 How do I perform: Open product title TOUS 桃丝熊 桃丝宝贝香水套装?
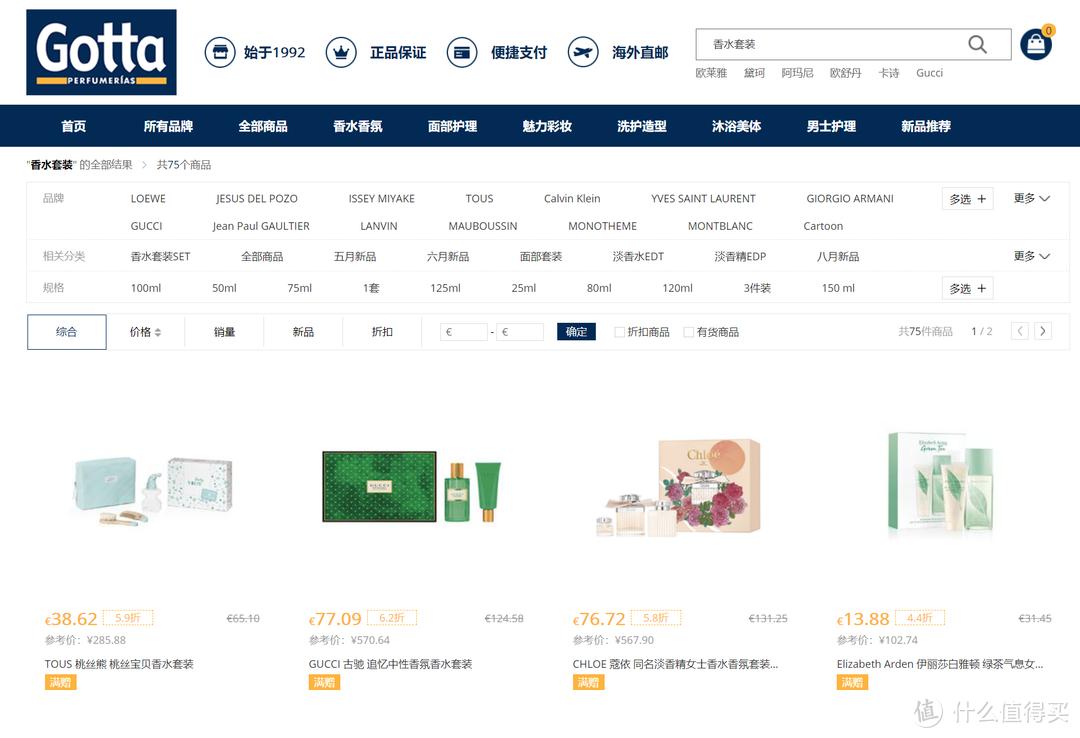pos(119,664)
